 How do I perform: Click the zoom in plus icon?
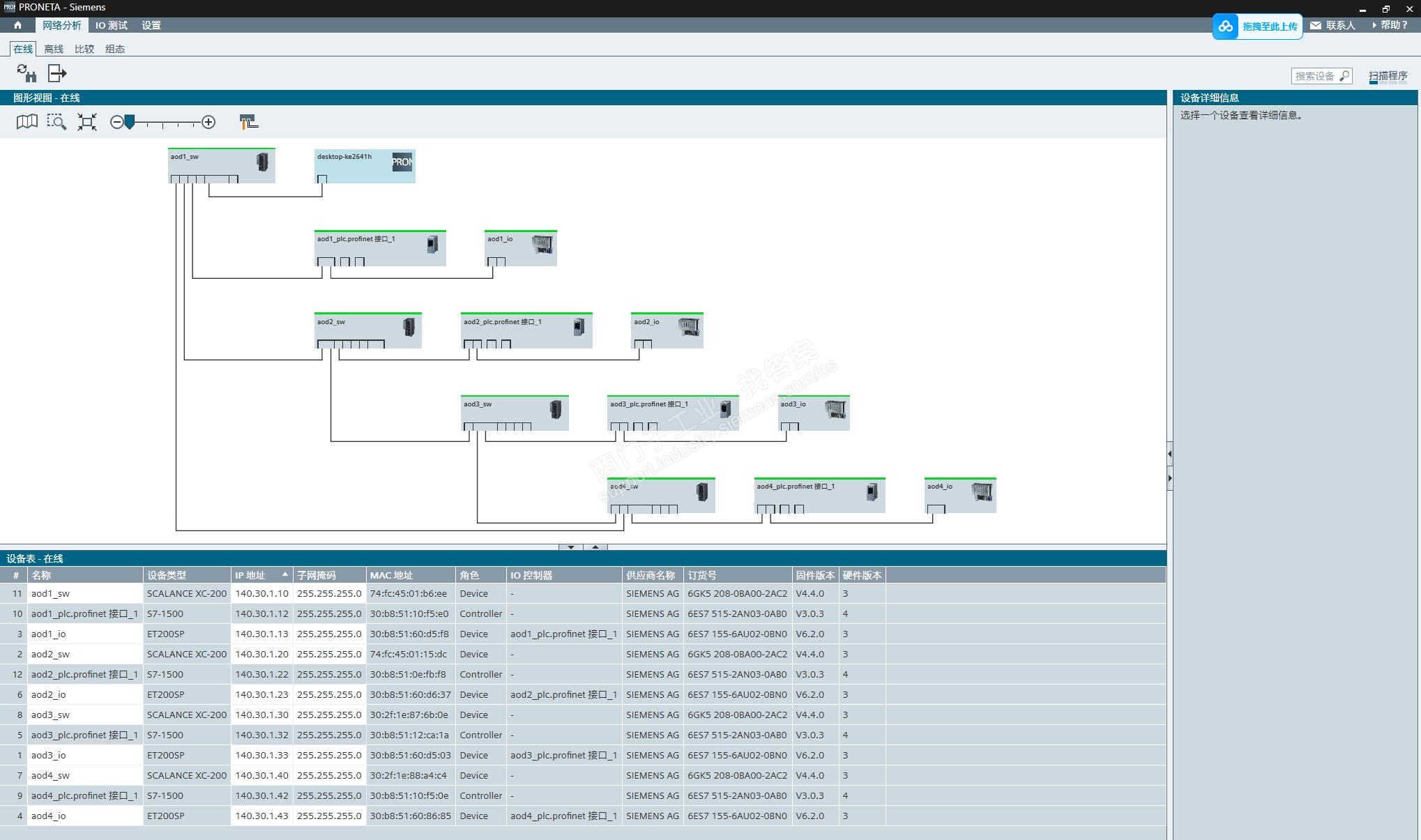pyautogui.click(x=208, y=122)
